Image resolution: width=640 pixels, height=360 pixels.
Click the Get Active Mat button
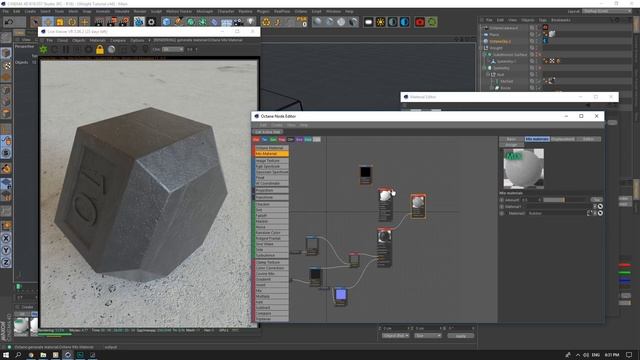point(267,132)
